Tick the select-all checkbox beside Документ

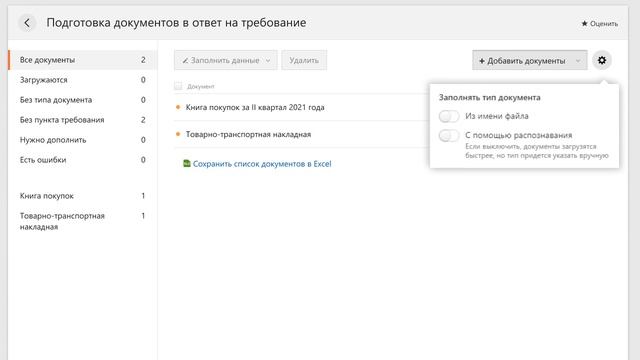(x=178, y=86)
